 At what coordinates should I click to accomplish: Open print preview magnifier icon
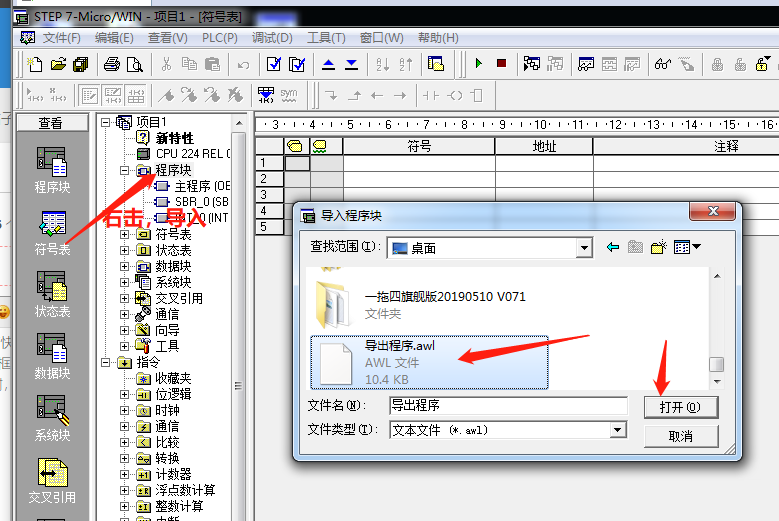(x=135, y=64)
